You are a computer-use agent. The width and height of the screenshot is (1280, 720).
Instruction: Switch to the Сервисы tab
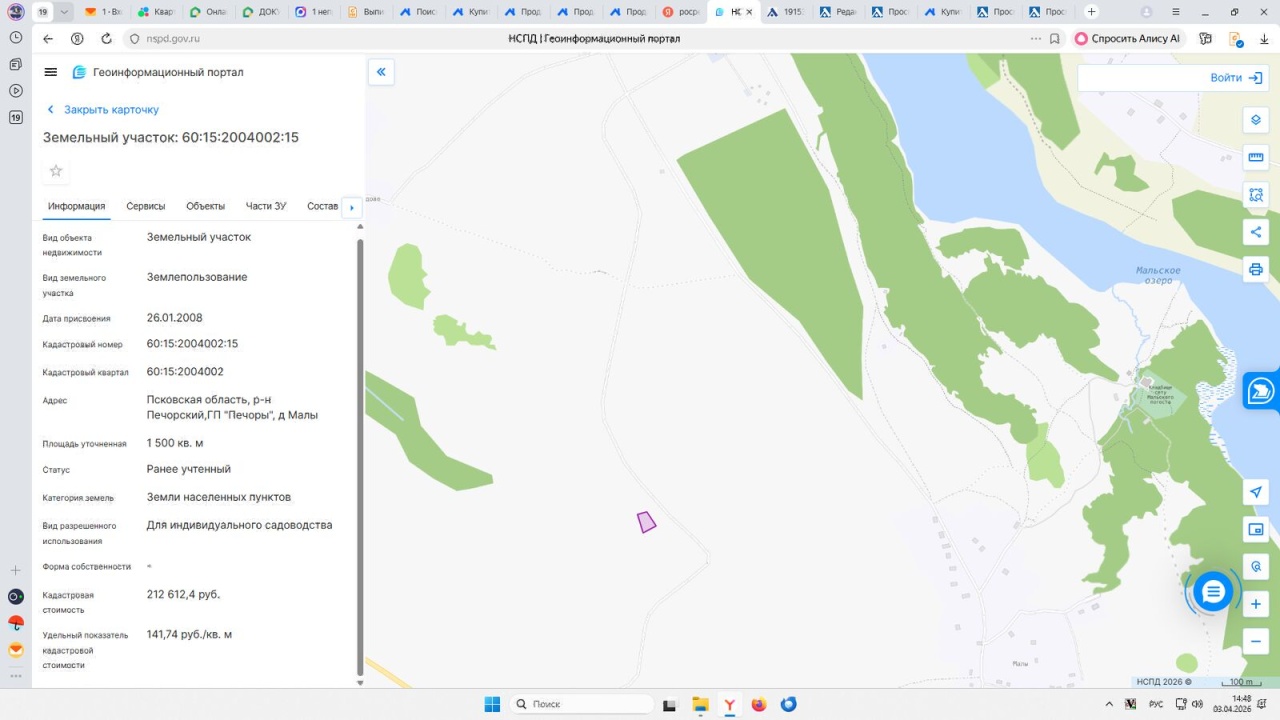(145, 206)
